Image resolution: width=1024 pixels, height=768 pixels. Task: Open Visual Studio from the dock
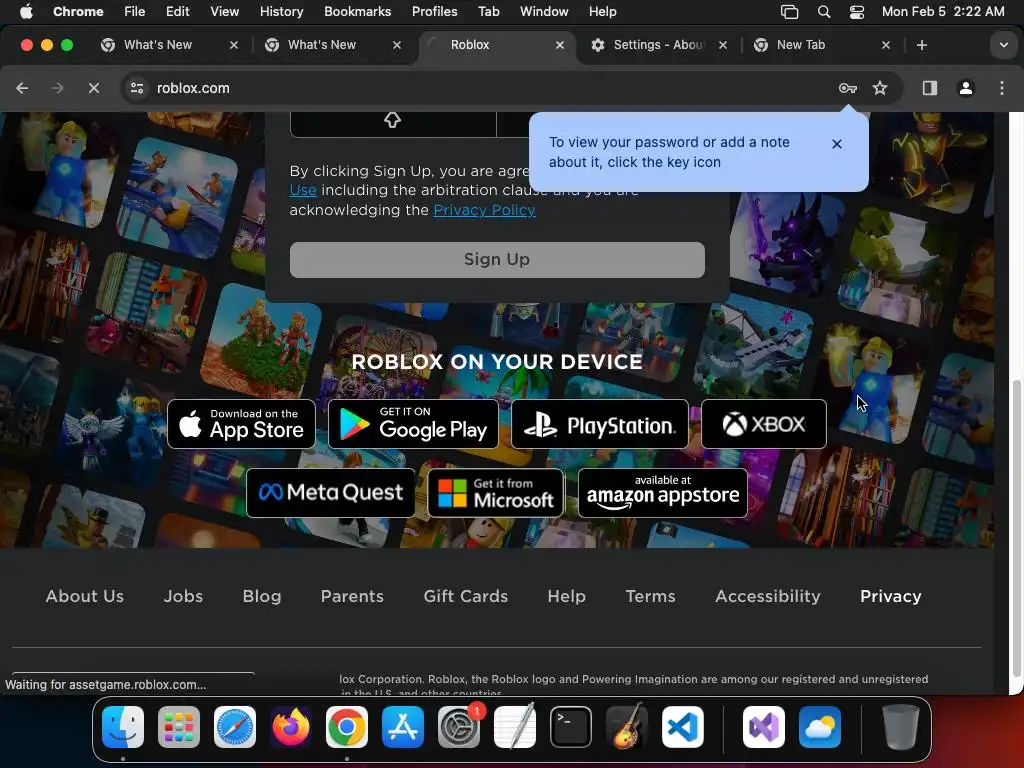pyautogui.click(x=763, y=728)
